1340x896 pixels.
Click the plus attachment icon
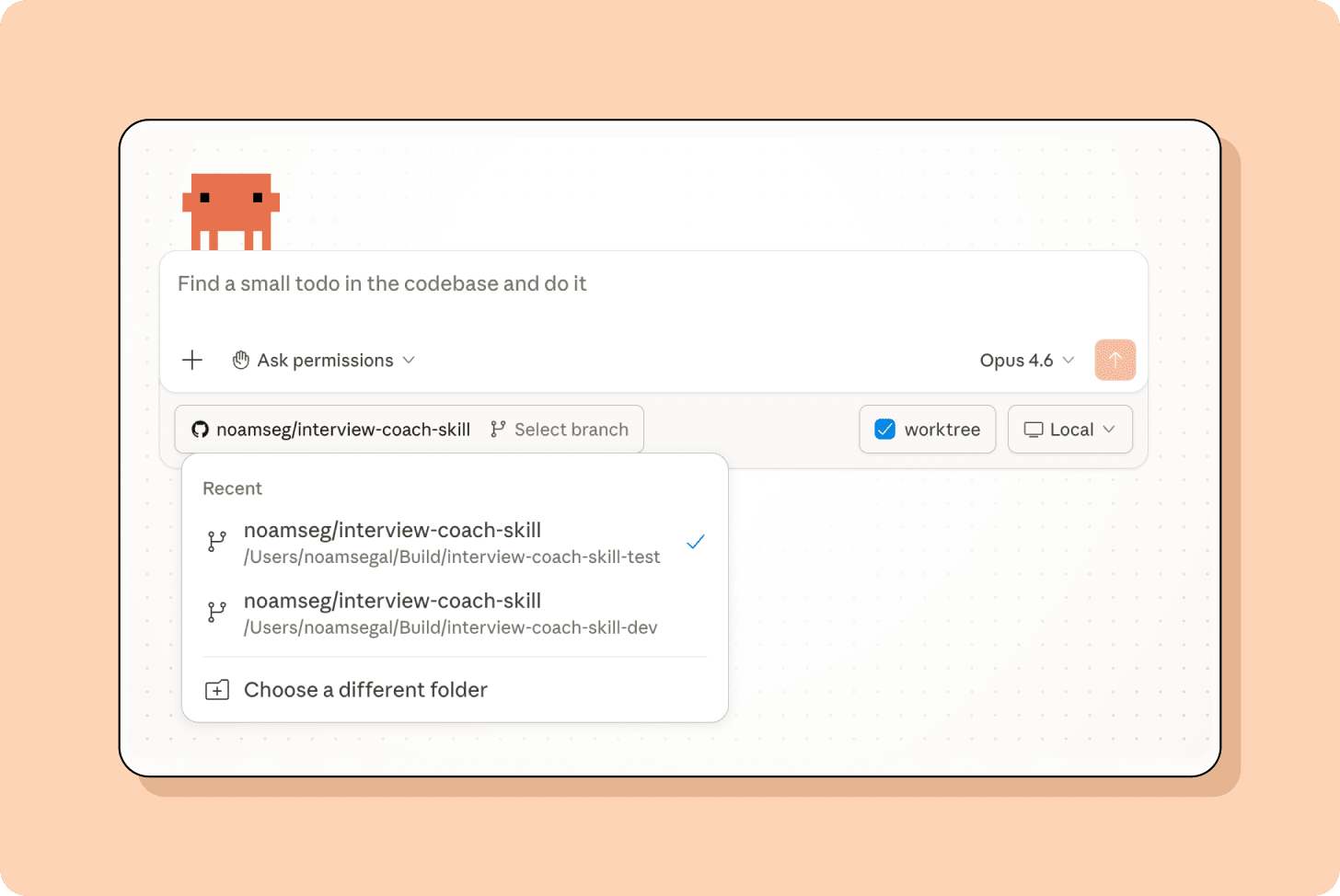tap(191, 360)
